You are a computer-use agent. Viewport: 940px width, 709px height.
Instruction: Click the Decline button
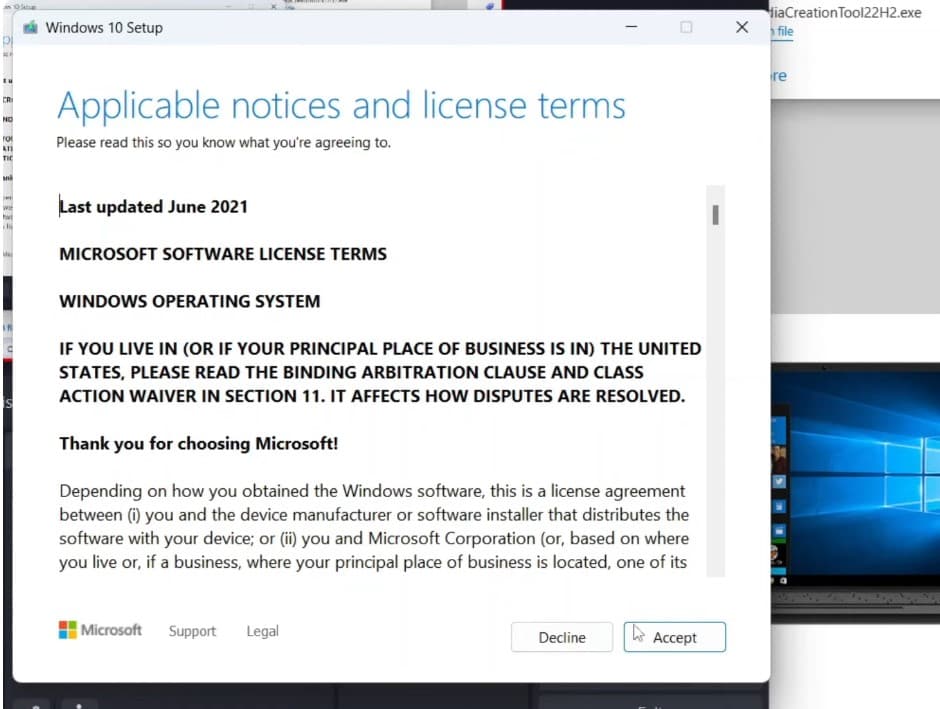click(561, 637)
